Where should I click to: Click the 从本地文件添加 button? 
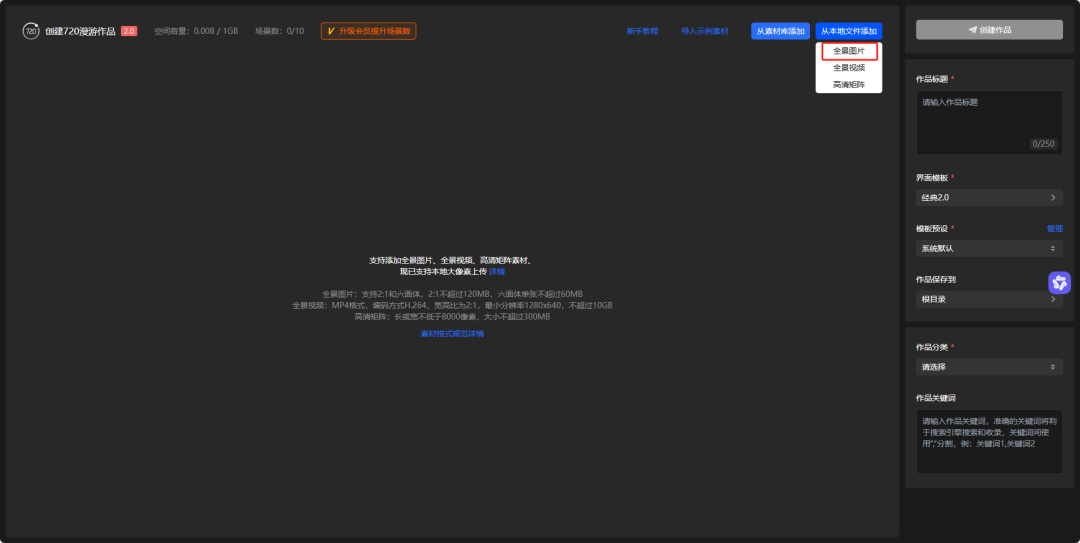point(849,31)
